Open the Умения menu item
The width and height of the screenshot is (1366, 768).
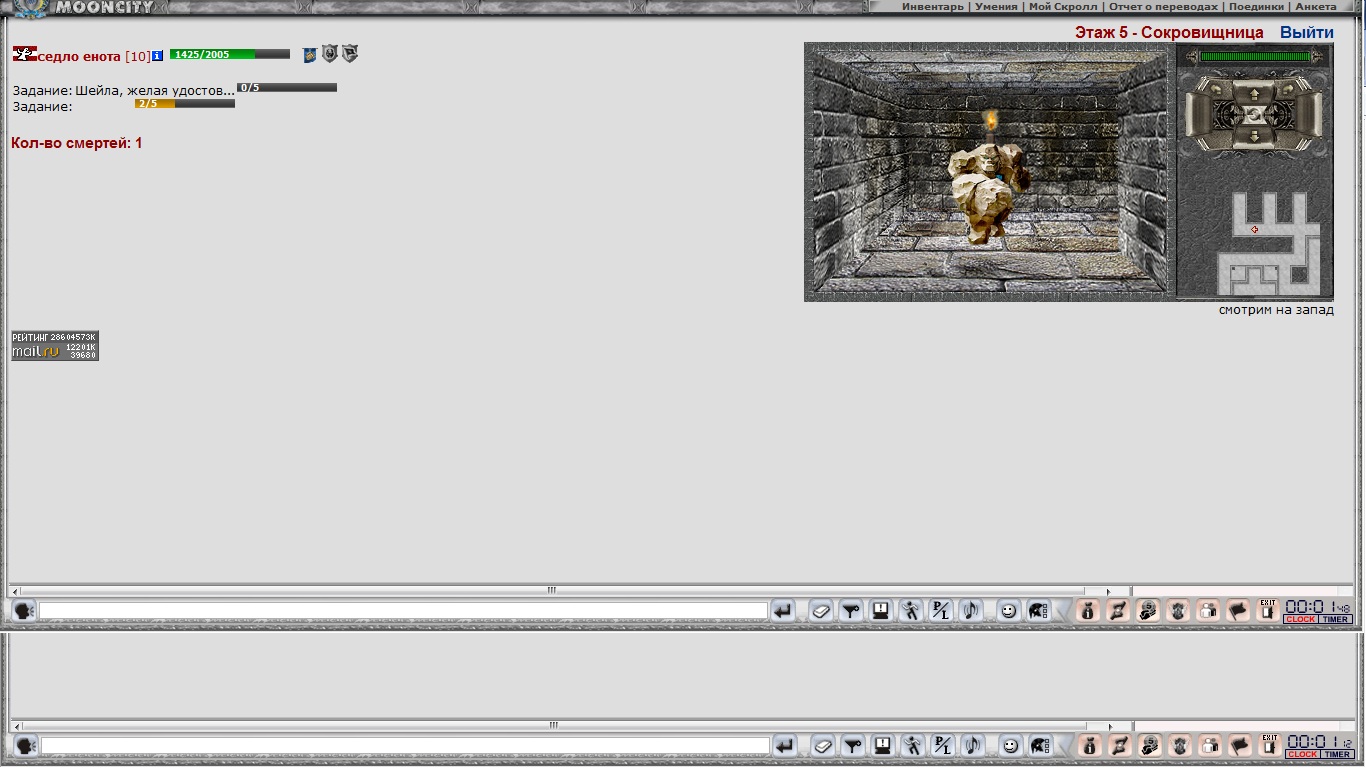(996, 7)
